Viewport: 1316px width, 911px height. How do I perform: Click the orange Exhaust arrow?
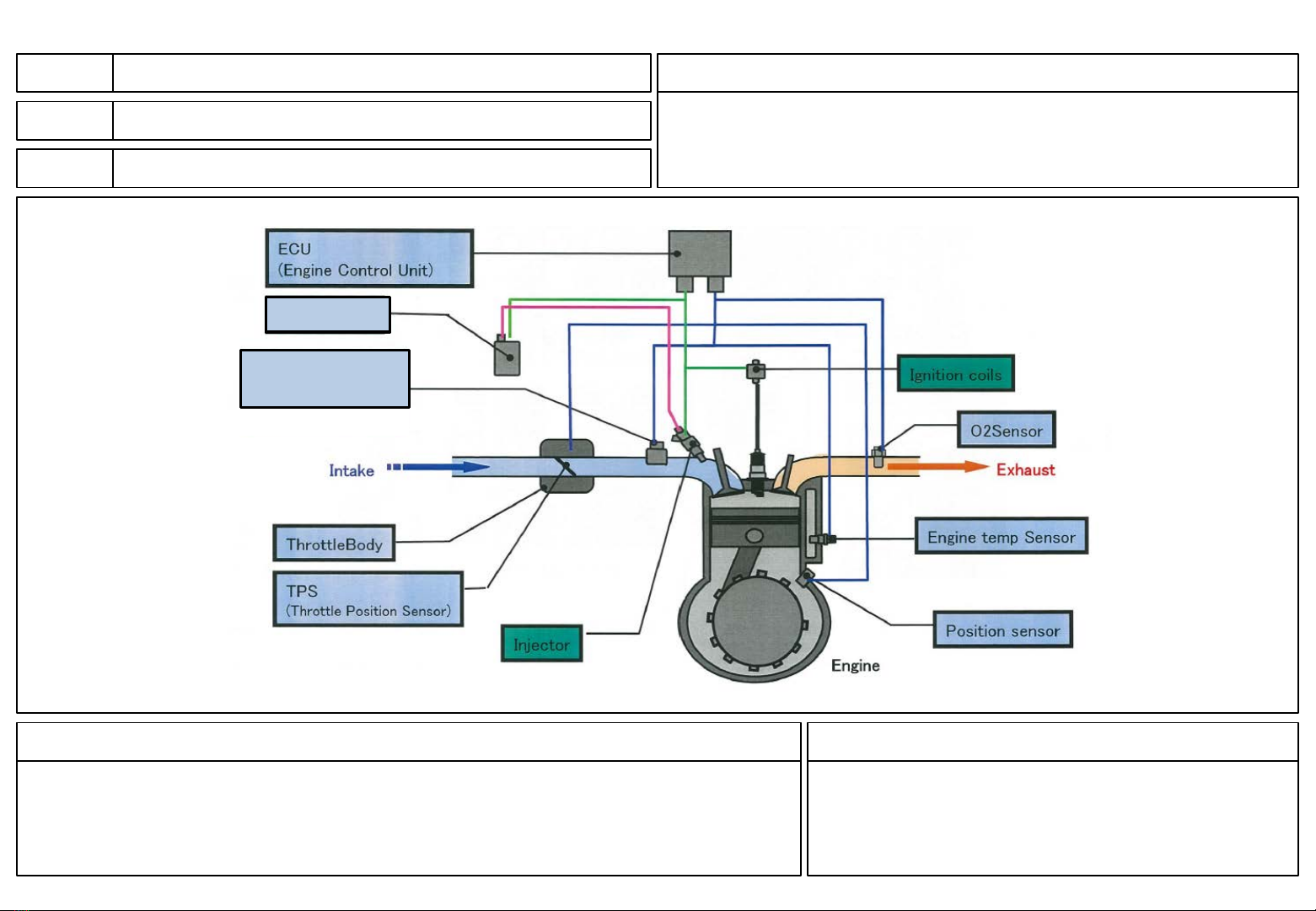[x=937, y=467]
